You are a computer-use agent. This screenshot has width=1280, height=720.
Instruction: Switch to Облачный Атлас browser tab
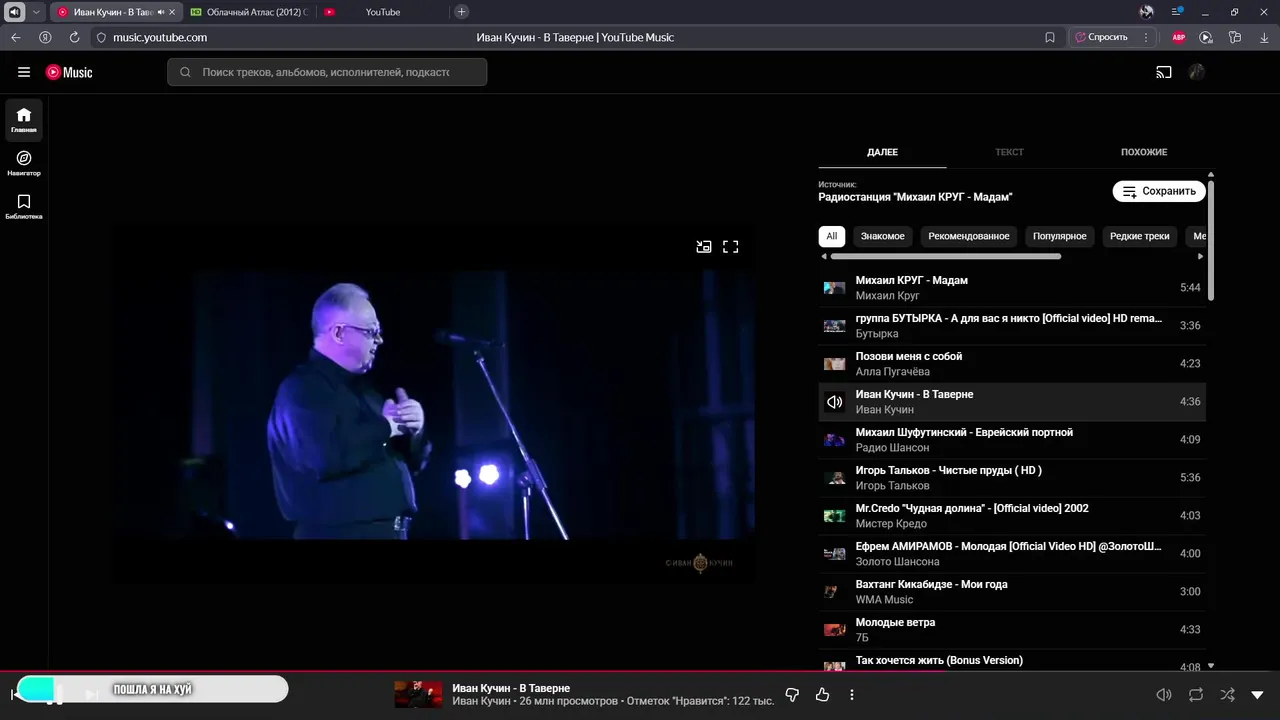tap(250, 12)
